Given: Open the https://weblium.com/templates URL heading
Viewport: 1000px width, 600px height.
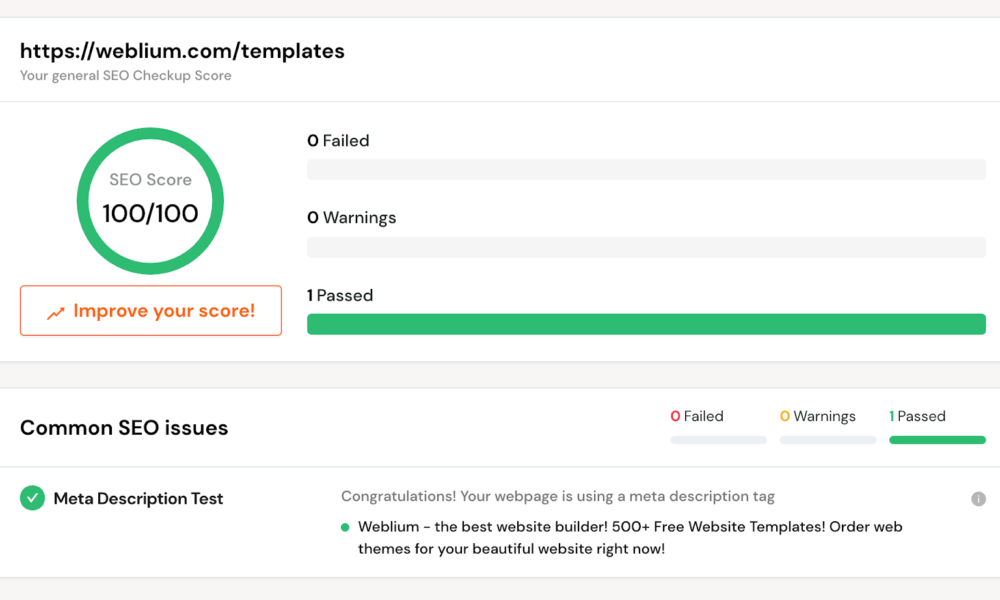Looking at the screenshot, I should (182, 51).
